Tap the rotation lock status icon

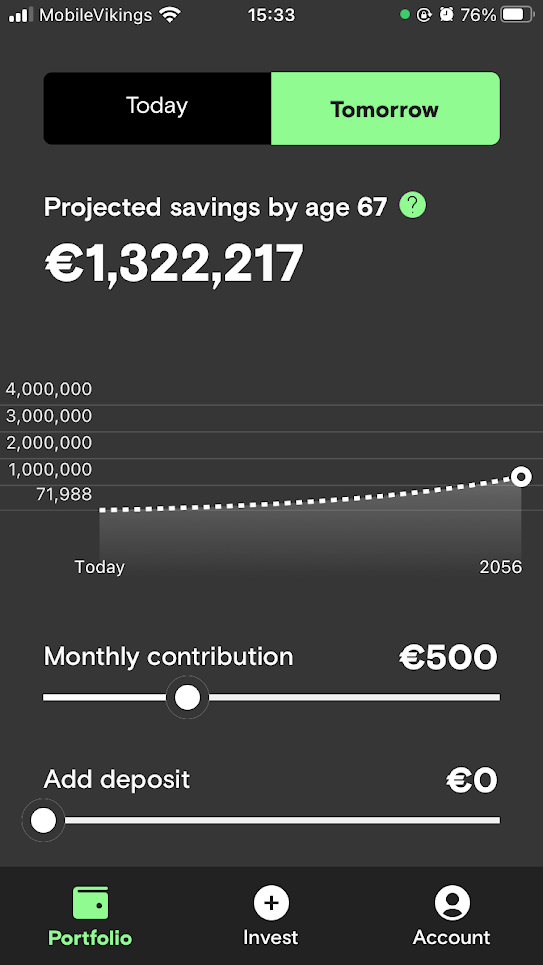(424, 14)
